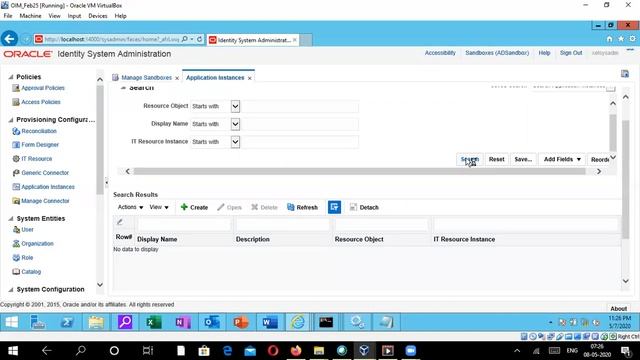Focus the IT Resource Instance search field
Image resolution: width=640 pixels, height=360 pixels.
pos(300,142)
